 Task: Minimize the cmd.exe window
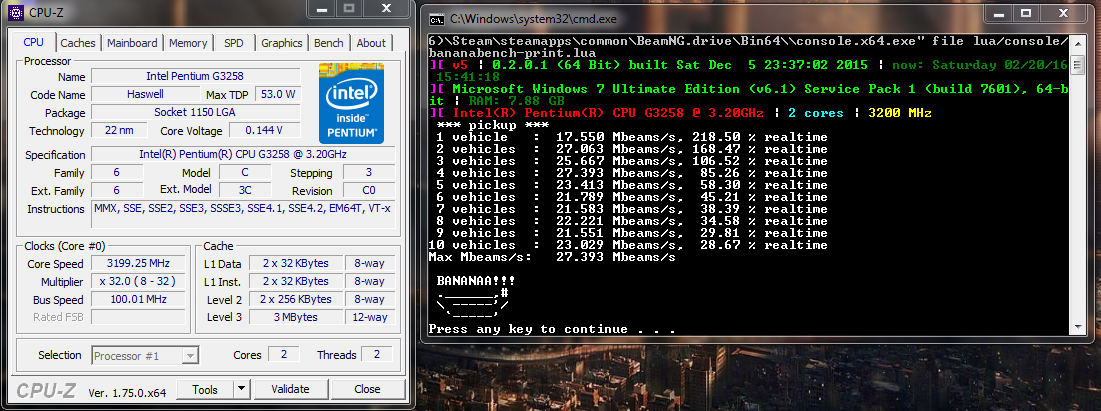(x=996, y=13)
